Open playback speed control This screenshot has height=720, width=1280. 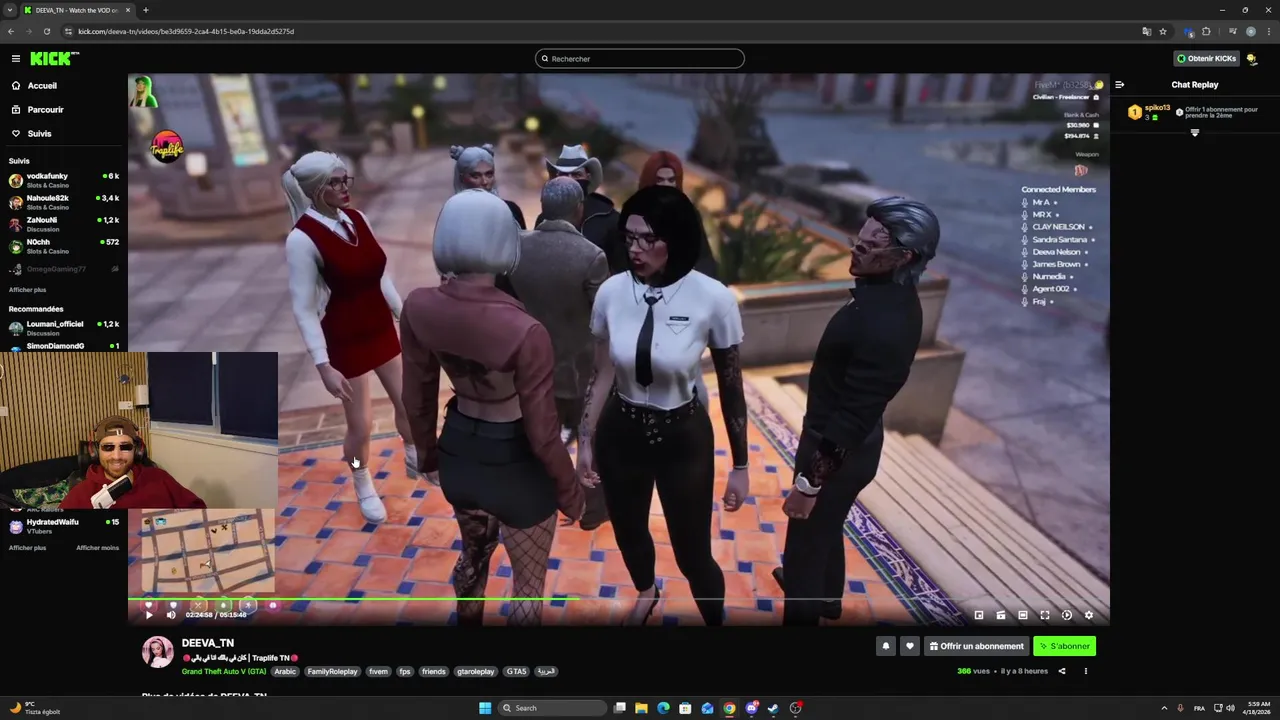coord(1067,615)
